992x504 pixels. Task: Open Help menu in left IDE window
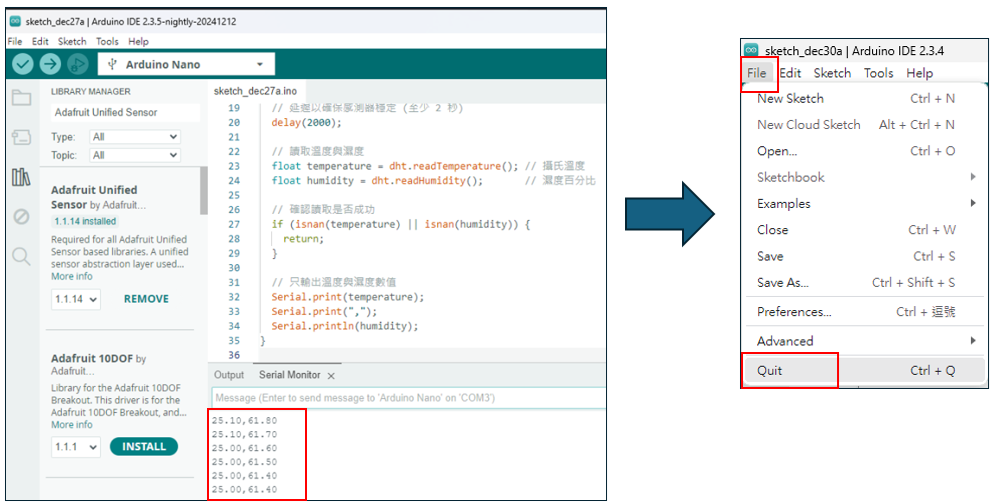139,42
